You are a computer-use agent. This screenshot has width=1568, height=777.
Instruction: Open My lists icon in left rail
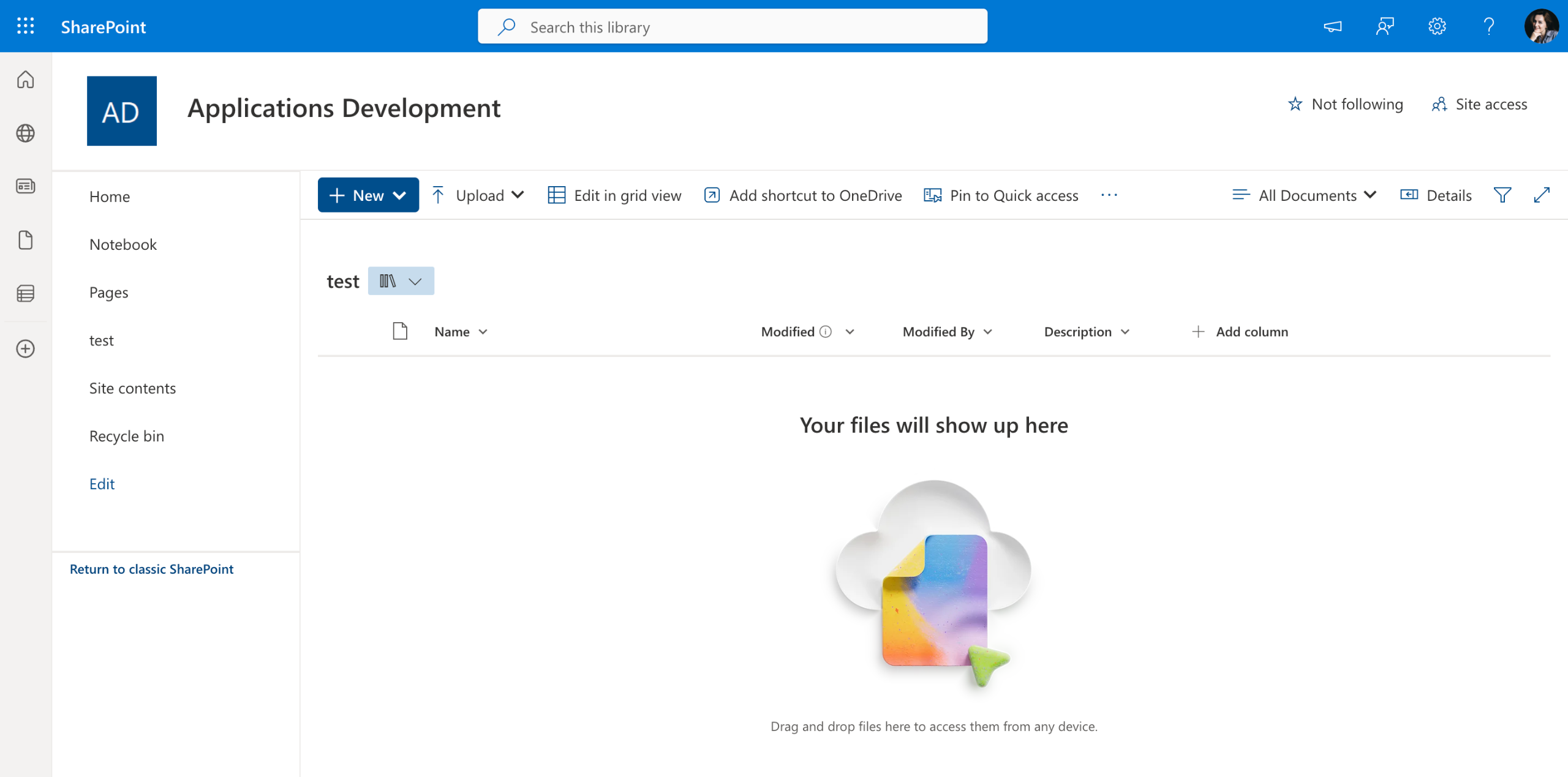tap(25, 293)
